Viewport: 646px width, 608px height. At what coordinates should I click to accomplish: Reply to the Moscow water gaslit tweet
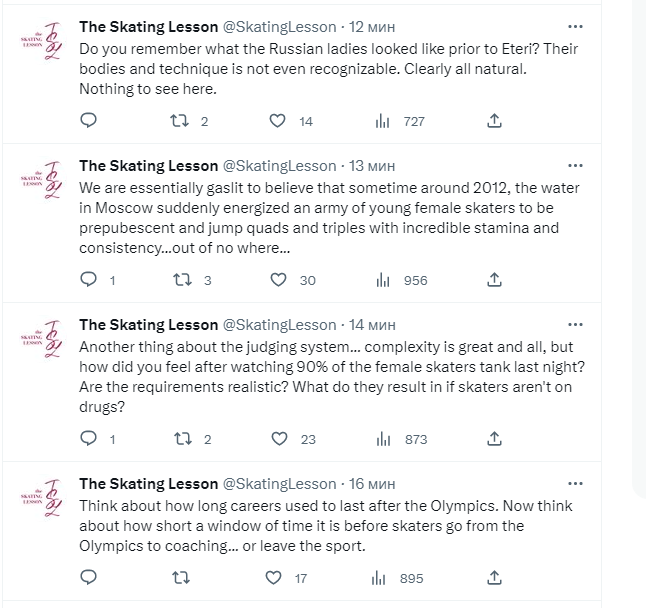(88, 280)
